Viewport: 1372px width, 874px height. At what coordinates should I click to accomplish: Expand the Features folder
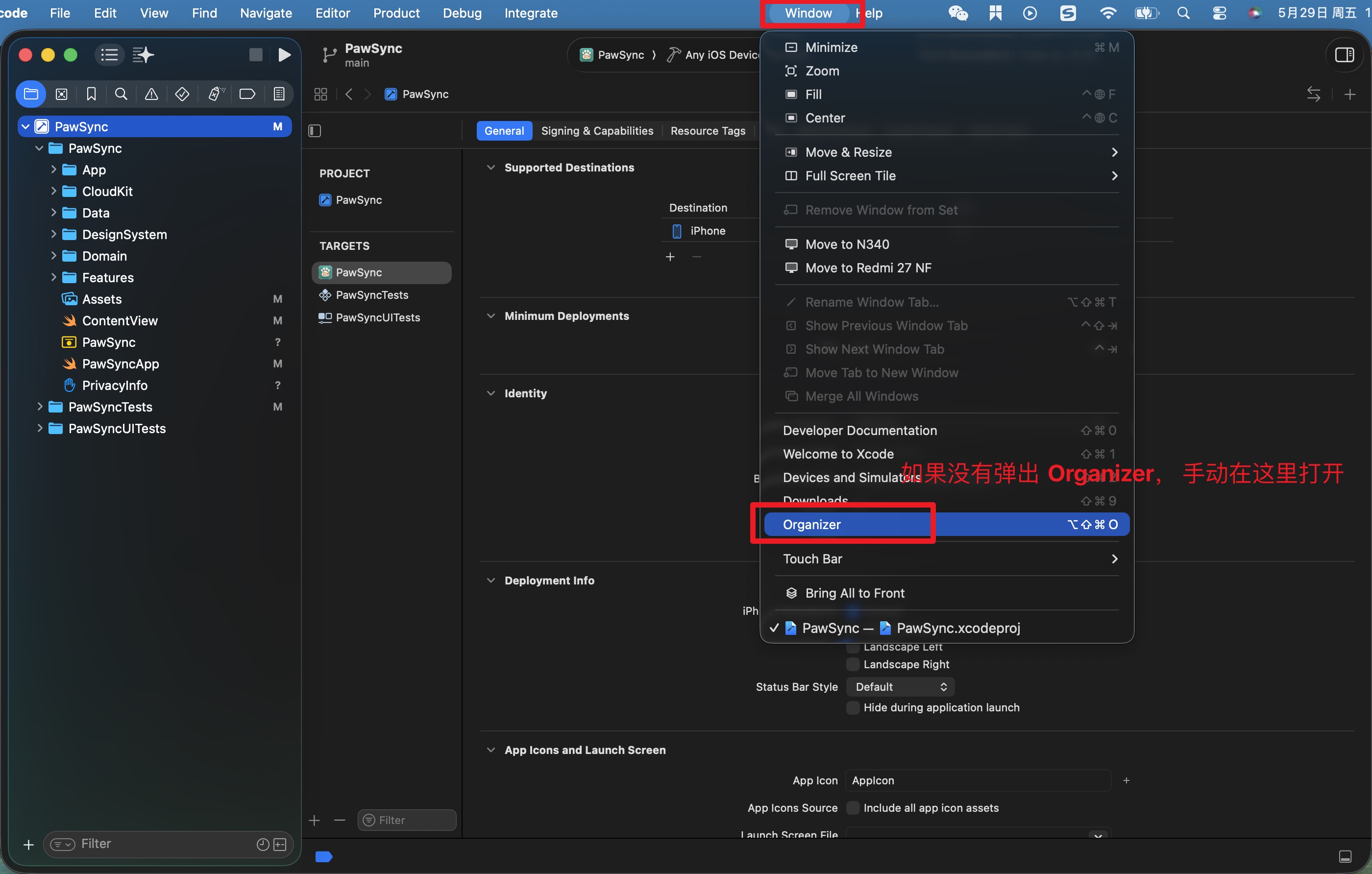pos(53,277)
